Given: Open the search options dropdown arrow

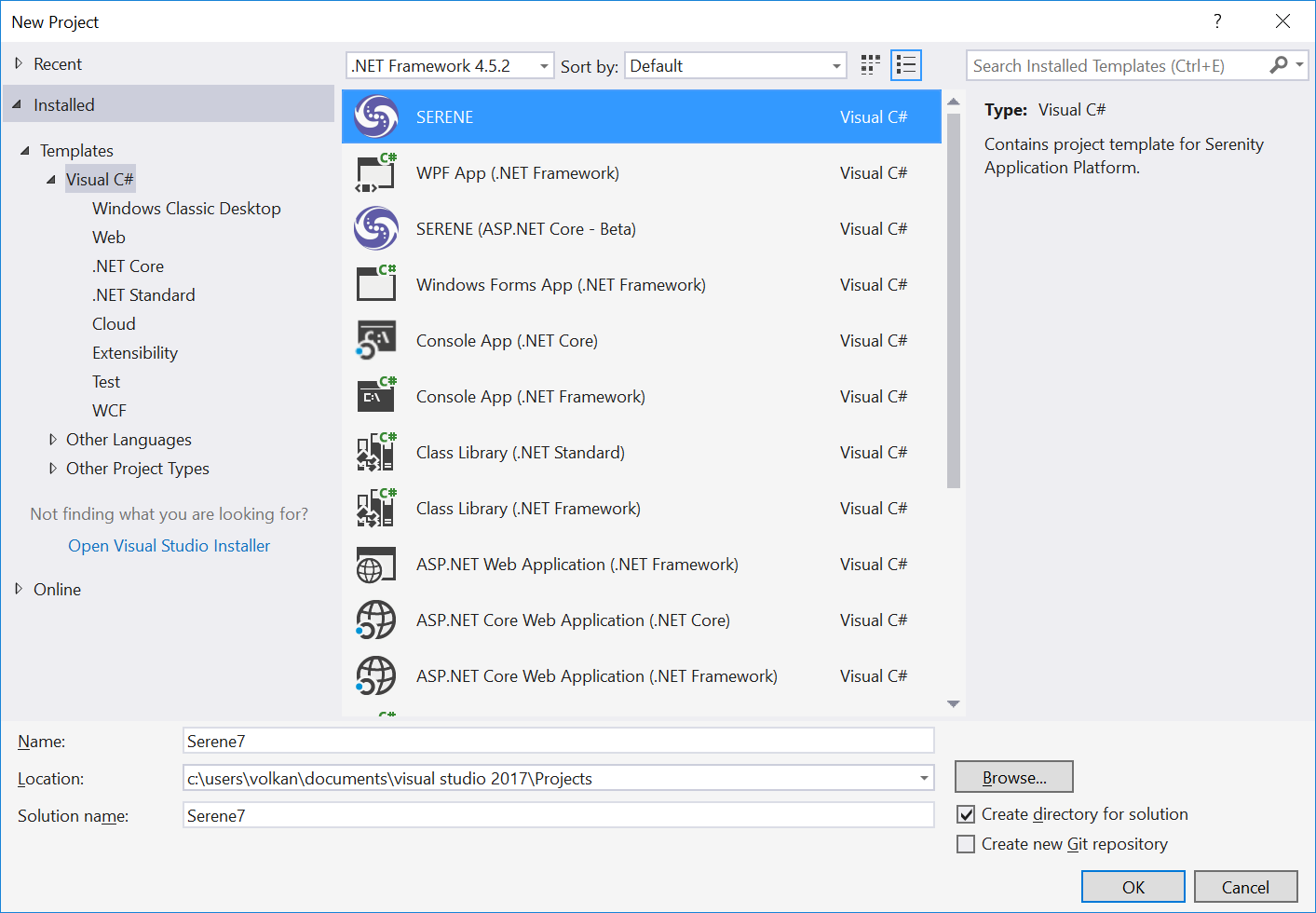Looking at the screenshot, I should [x=1299, y=65].
